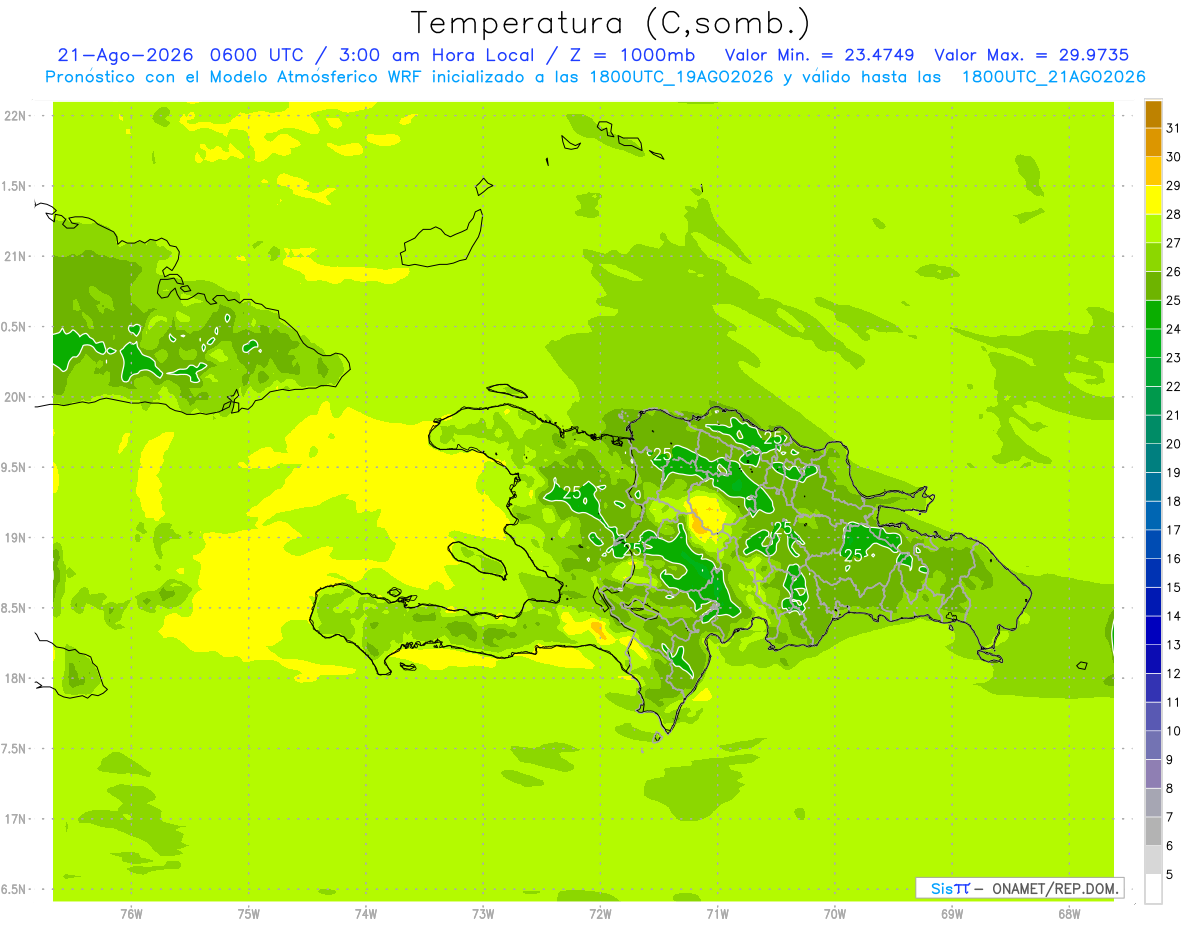Click the color bar label "27"
Viewport: 1200px width, 927px height.
1174,243
